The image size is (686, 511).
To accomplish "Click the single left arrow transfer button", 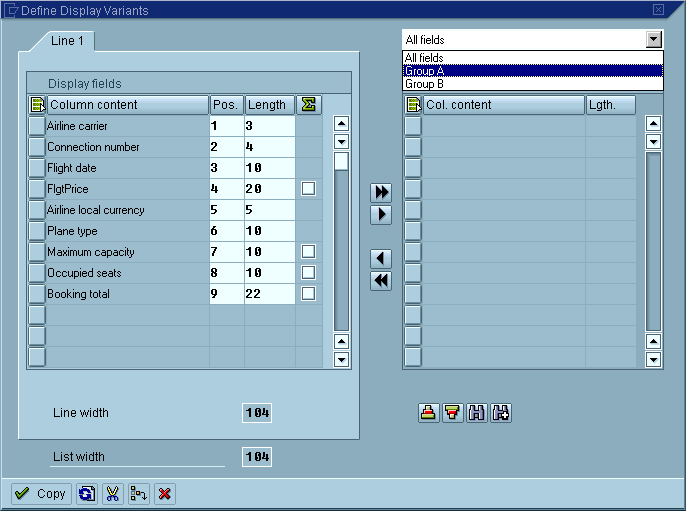I will pos(381,259).
